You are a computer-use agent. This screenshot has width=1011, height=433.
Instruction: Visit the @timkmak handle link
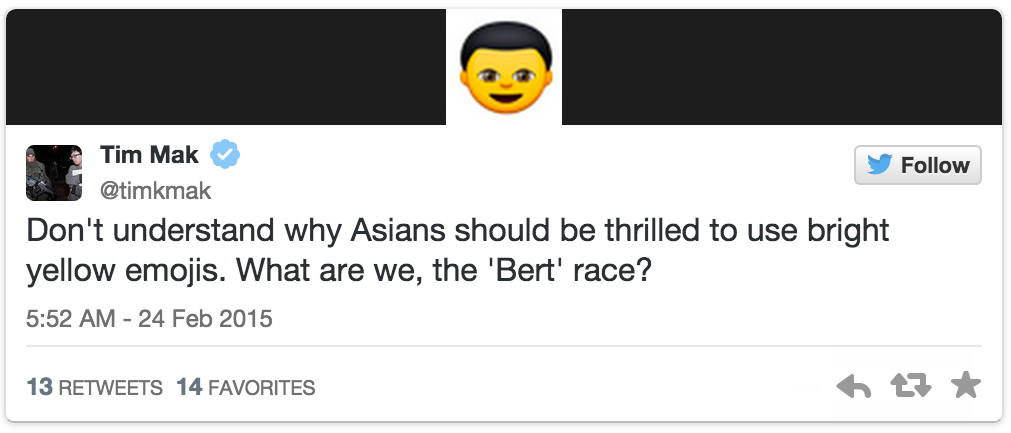(x=156, y=190)
